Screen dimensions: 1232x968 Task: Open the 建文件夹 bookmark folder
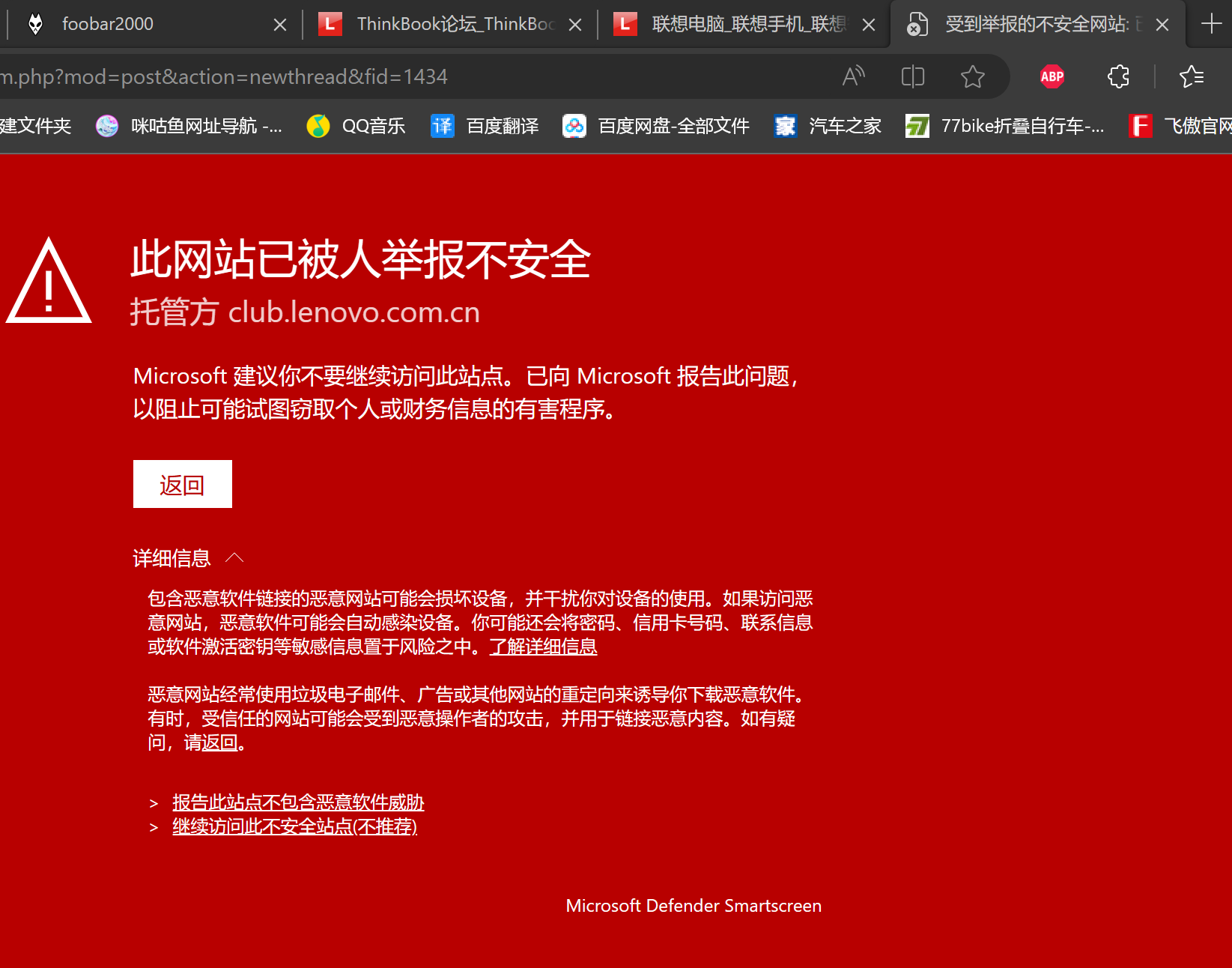tap(35, 126)
